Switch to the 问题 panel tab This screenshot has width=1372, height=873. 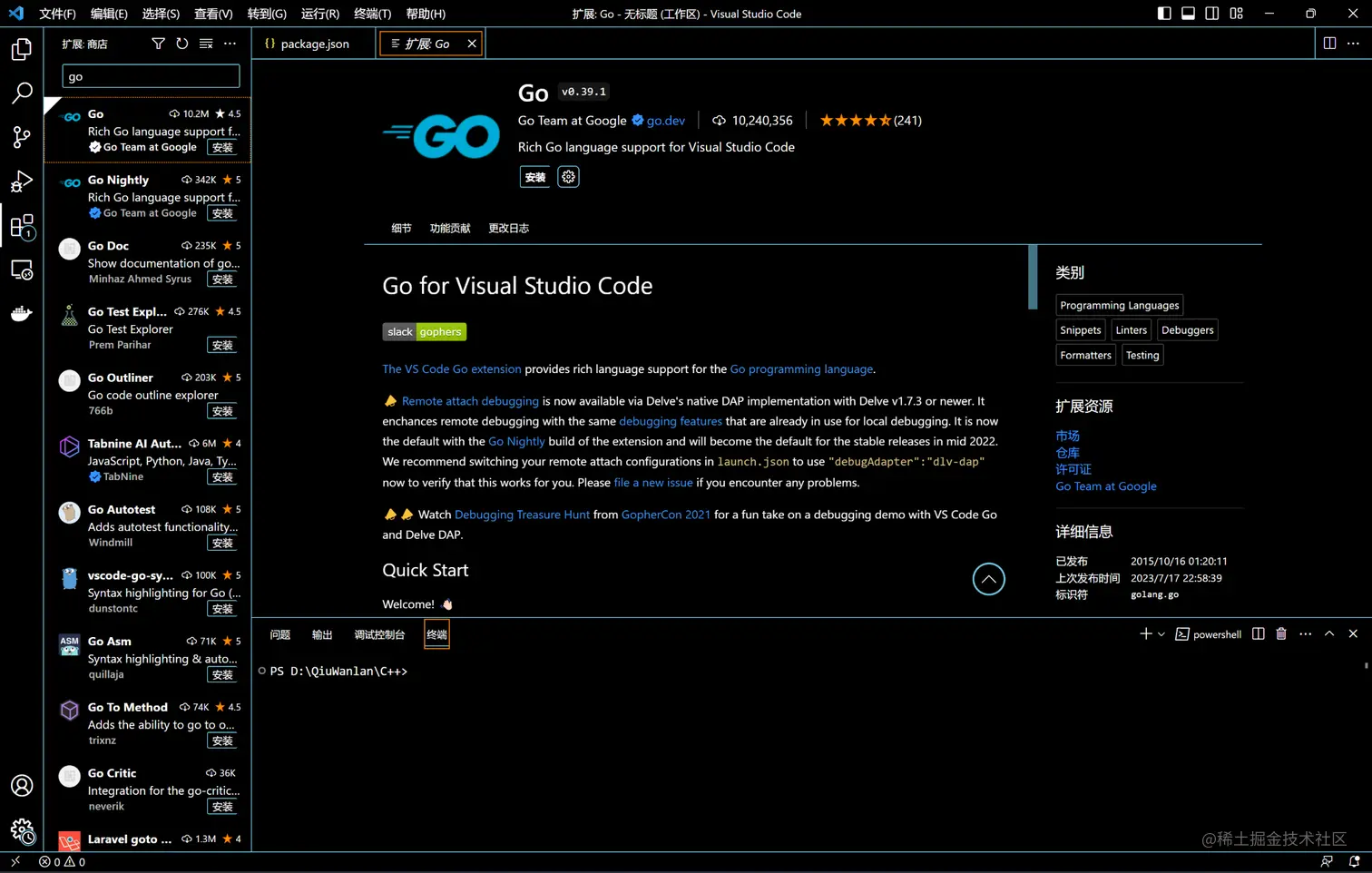coord(280,635)
